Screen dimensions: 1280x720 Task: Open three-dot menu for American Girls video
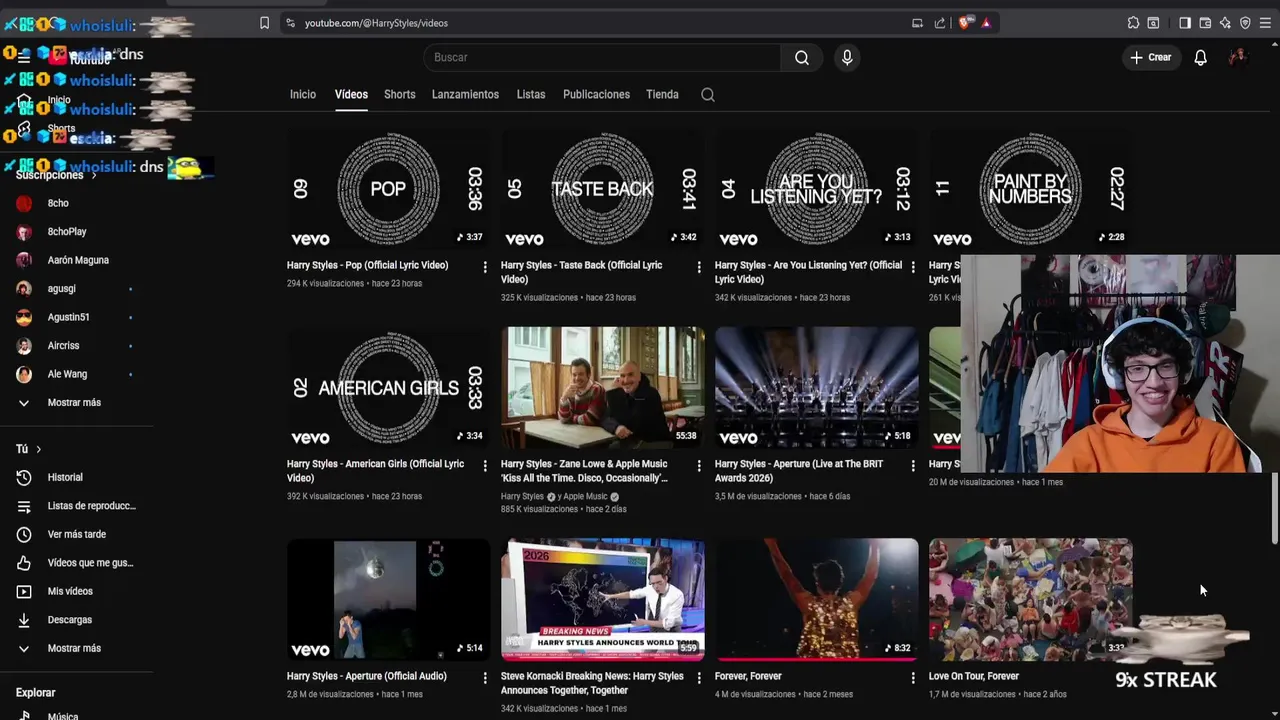[x=485, y=466]
